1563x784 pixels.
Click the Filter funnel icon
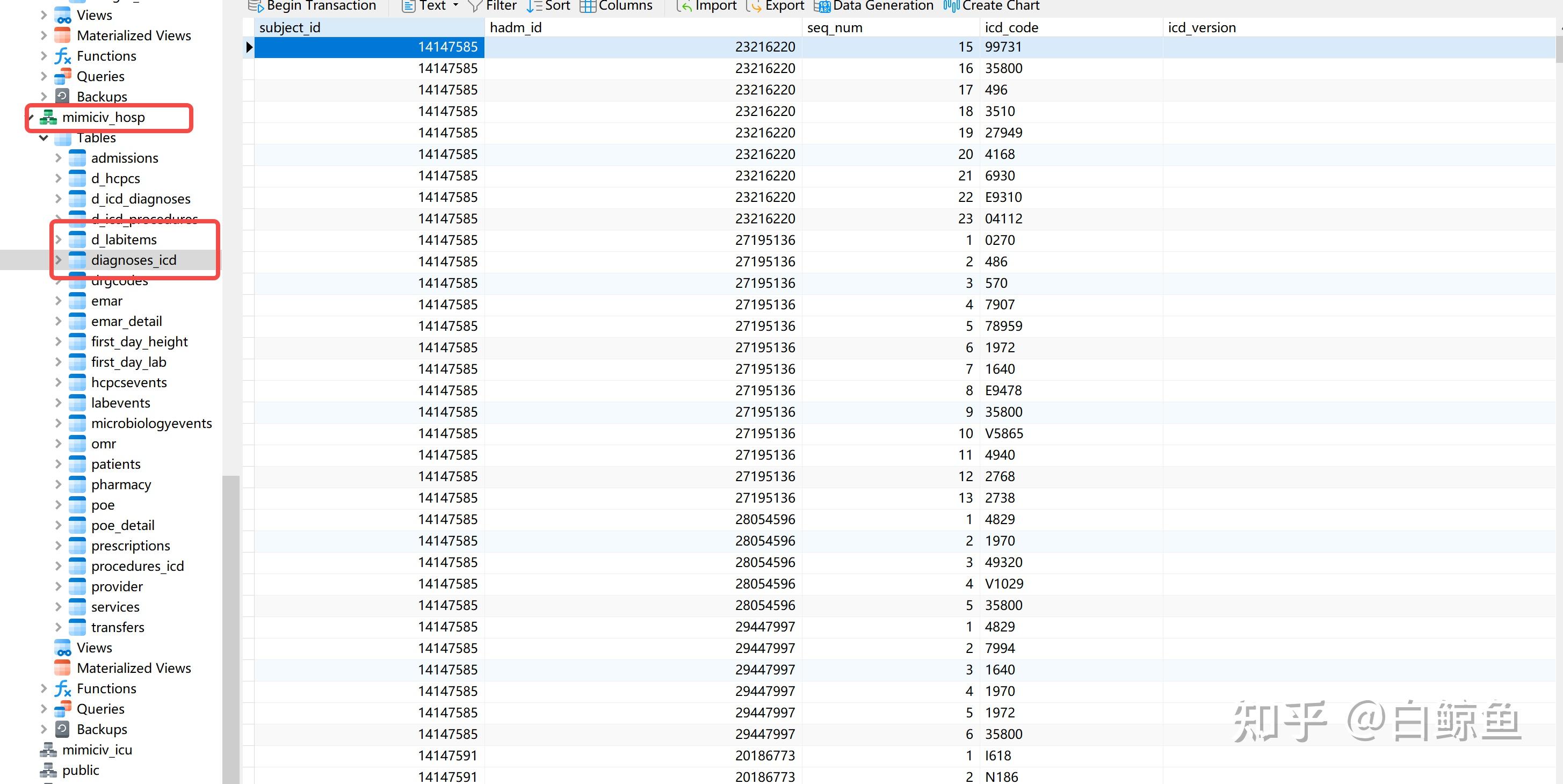(x=475, y=6)
